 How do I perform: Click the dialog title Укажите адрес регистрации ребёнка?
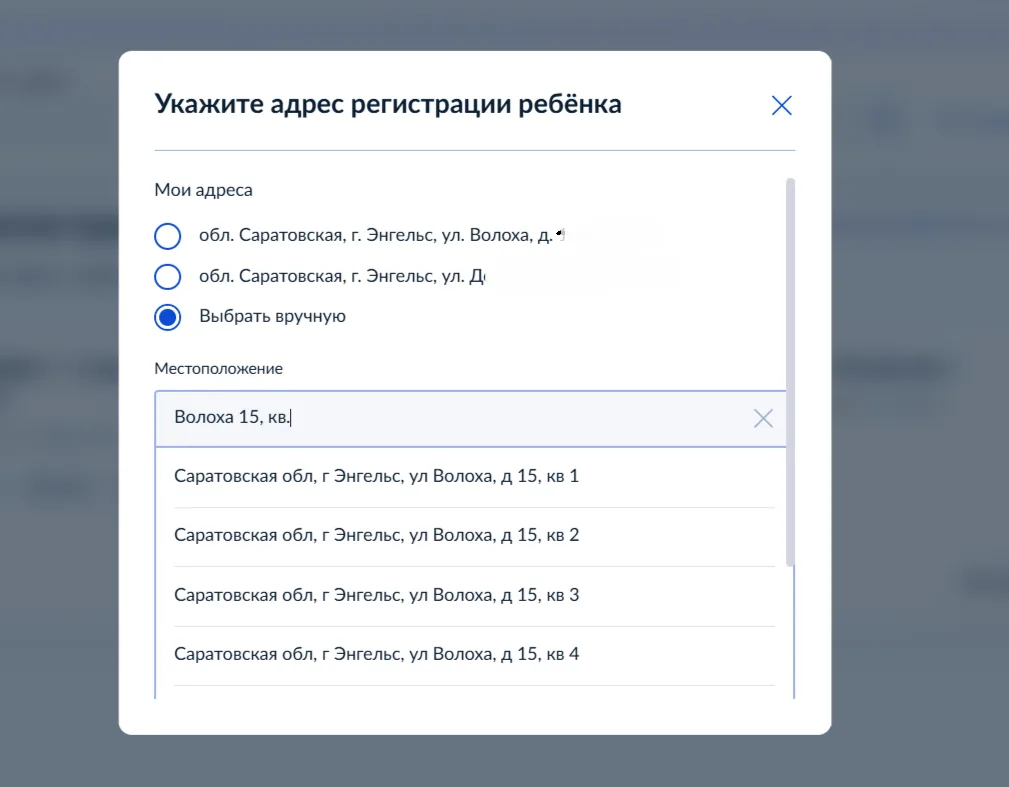point(388,104)
